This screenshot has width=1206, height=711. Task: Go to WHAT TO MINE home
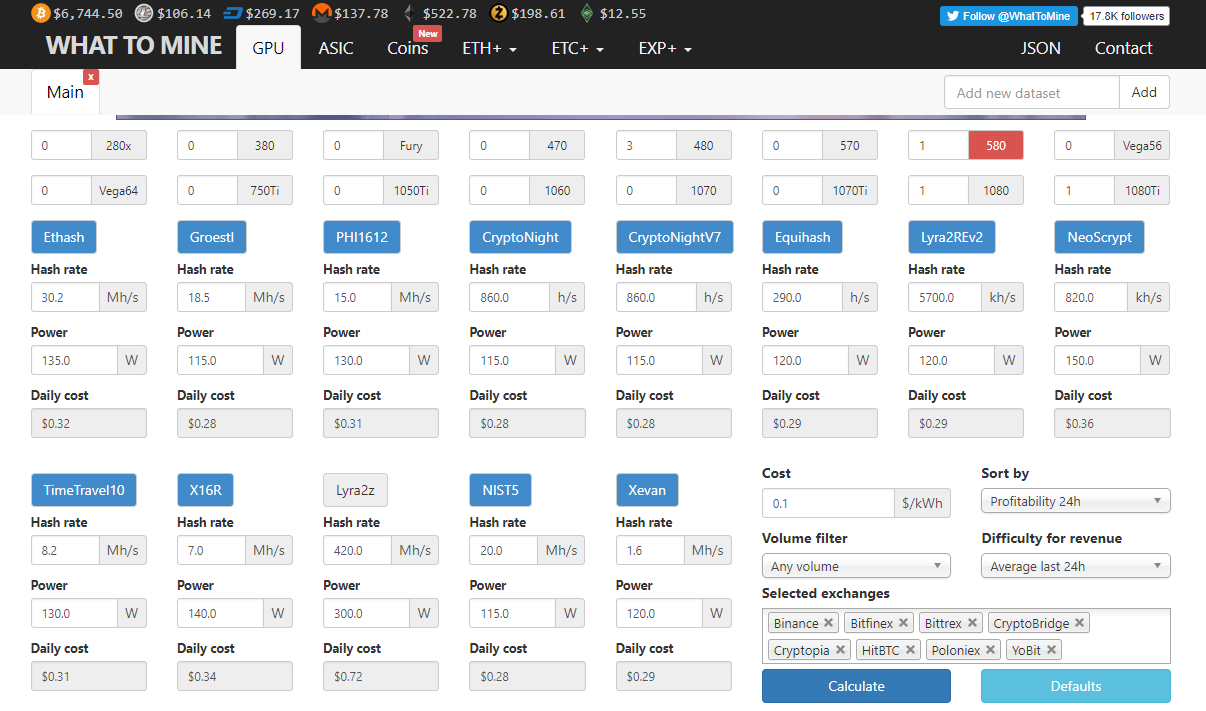(x=134, y=46)
